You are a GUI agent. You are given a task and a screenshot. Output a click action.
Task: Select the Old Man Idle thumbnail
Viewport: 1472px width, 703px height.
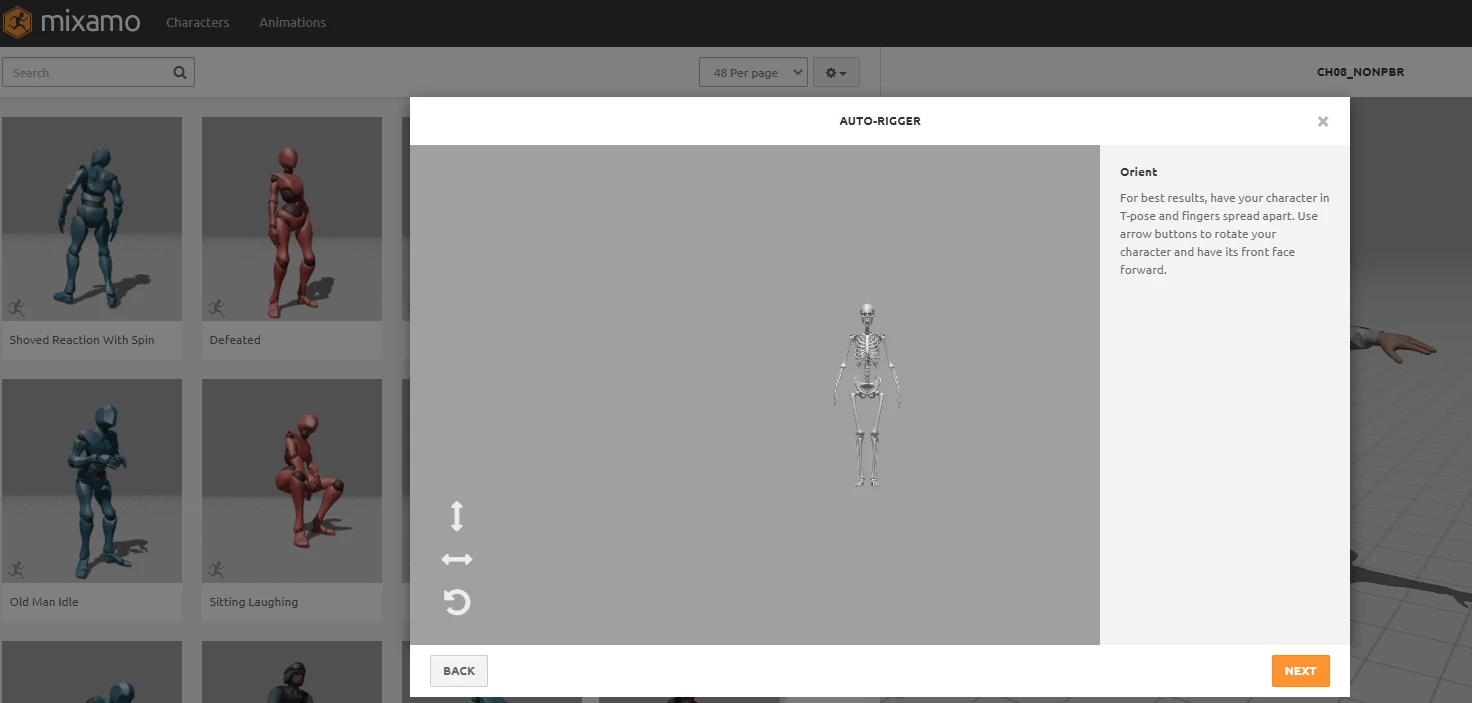[x=92, y=481]
